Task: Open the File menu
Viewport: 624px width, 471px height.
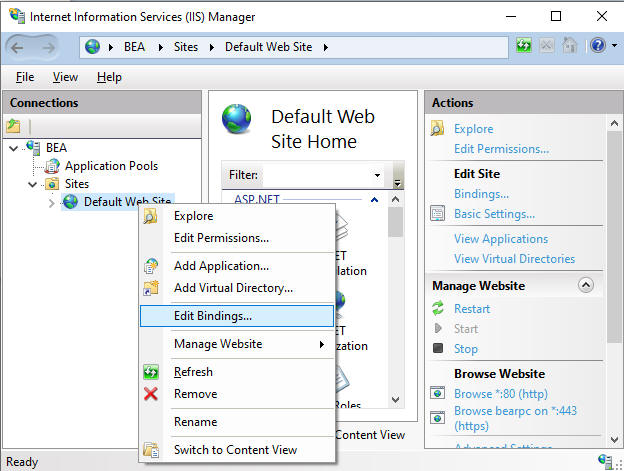Action: click(25, 77)
